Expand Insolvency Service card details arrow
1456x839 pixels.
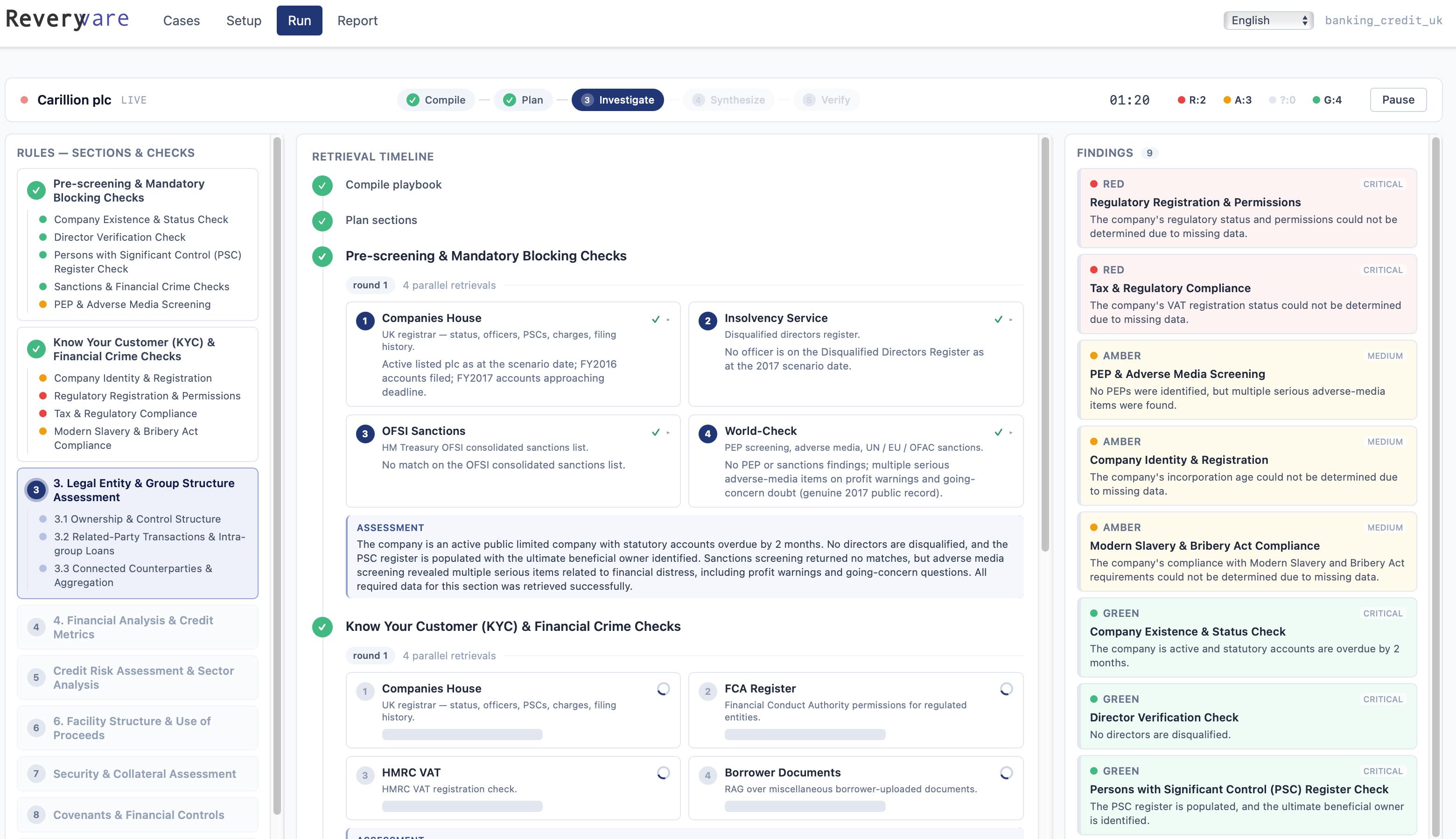(1011, 319)
